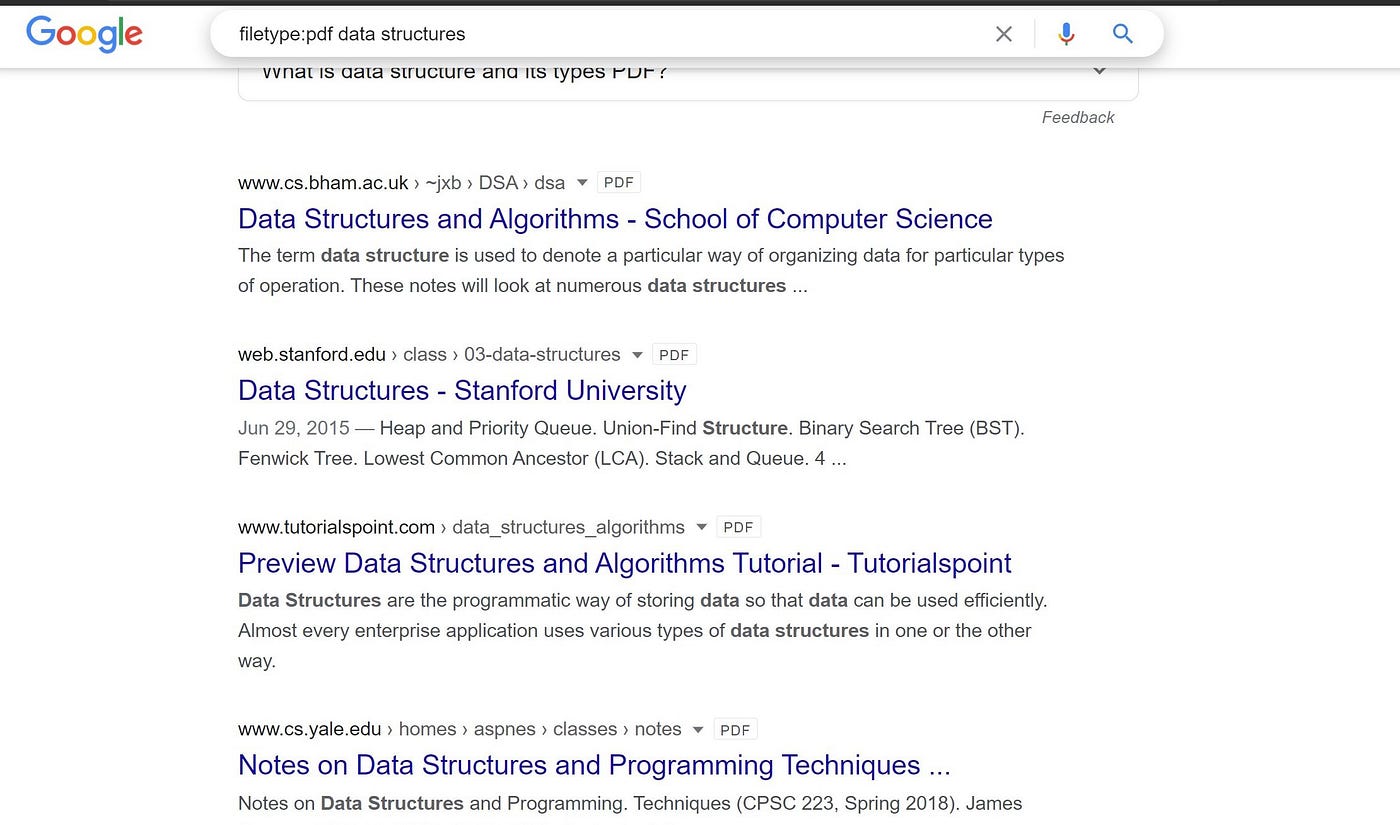Click the www.cs.bham.ac.uk › ~jxb › DSA › dsa URL
This screenshot has height=825, width=1400.
[401, 183]
